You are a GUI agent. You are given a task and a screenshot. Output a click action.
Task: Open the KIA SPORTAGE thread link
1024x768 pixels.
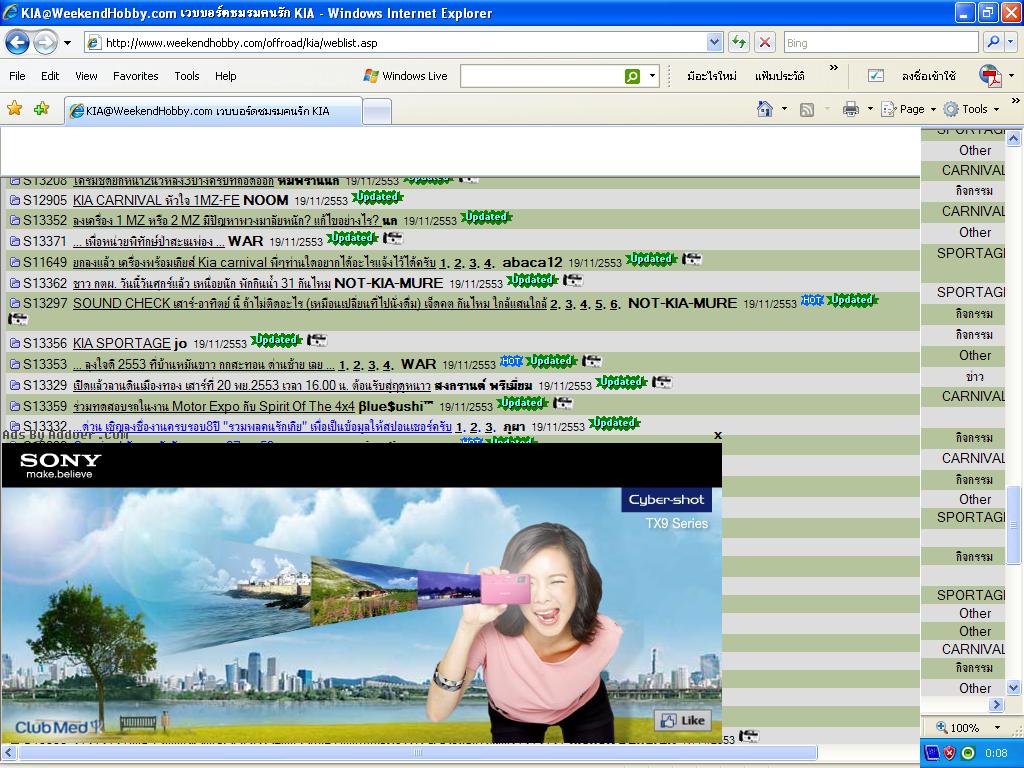click(x=121, y=343)
